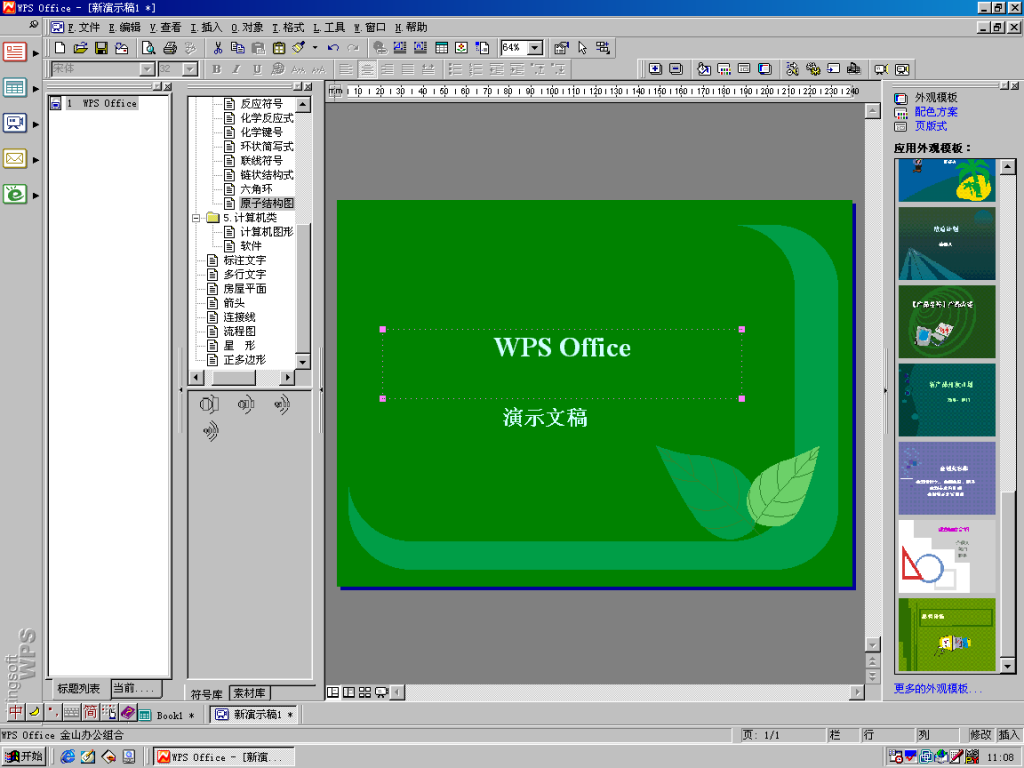Open the purple help book icon in the input bar
The height and width of the screenshot is (768, 1024).
[127, 712]
